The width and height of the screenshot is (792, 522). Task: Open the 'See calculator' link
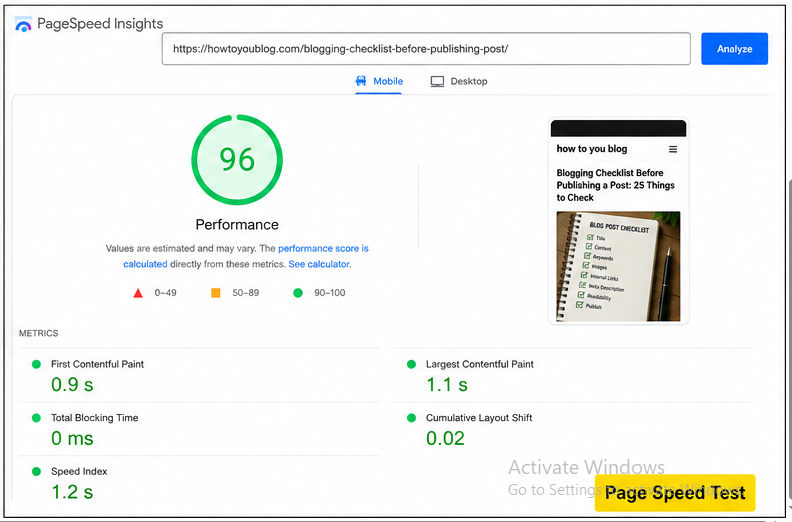point(319,264)
